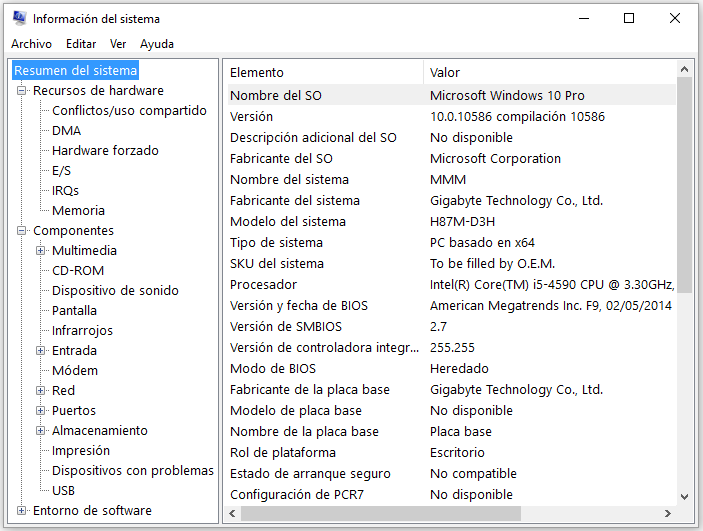
Task: Select Dispositivos con problemas item
Action: (x=133, y=470)
